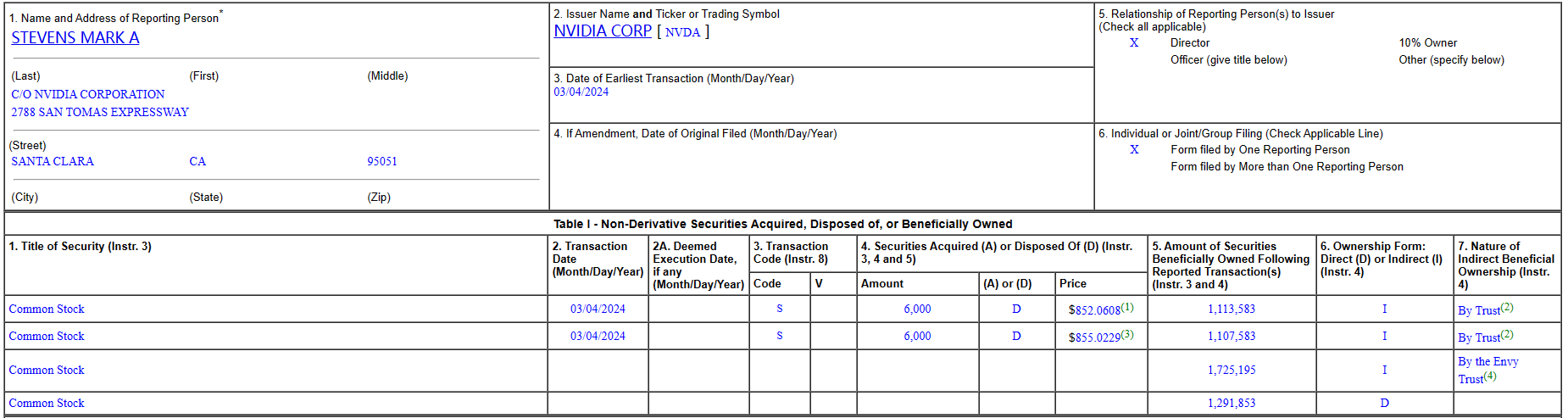Click the second row amount 6,000
Image resolution: width=1568 pixels, height=418 pixels.
tap(917, 337)
